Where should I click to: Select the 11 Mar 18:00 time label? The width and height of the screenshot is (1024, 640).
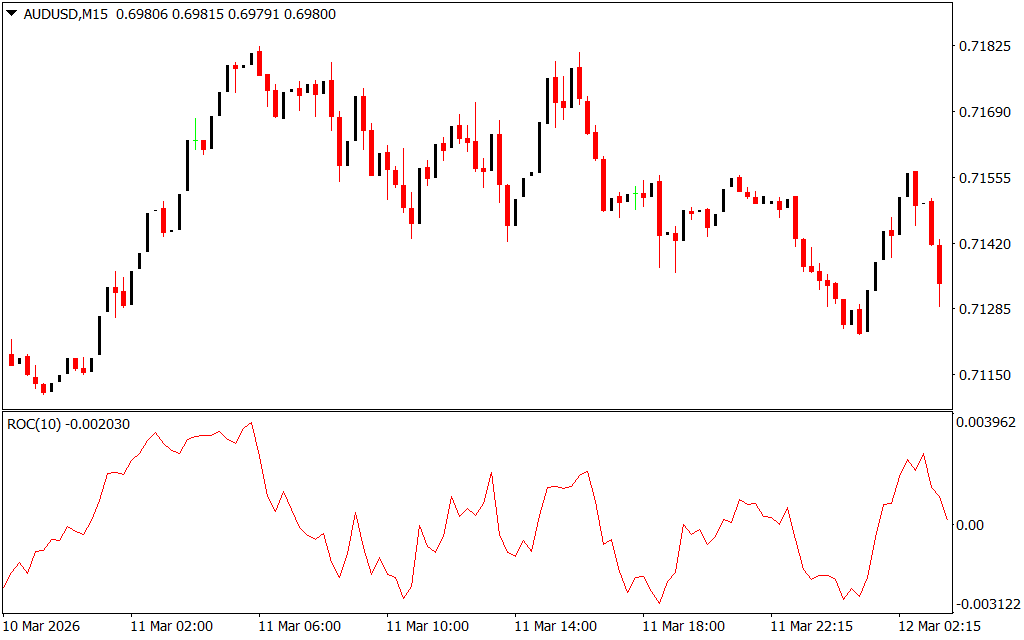(x=683, y=626)
